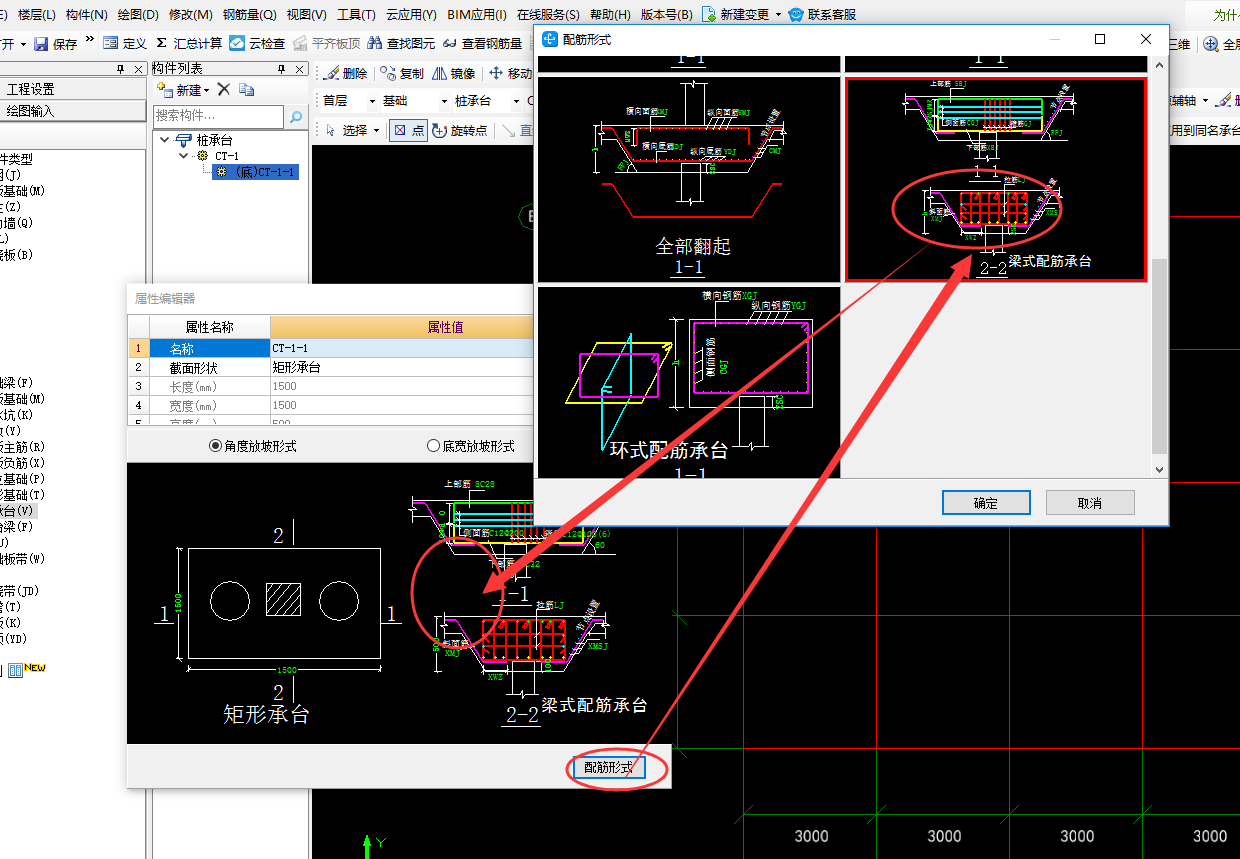1240x859 pixels.
Task: Close the component list (构件列表) panel
Action: [x=299, y=68]
